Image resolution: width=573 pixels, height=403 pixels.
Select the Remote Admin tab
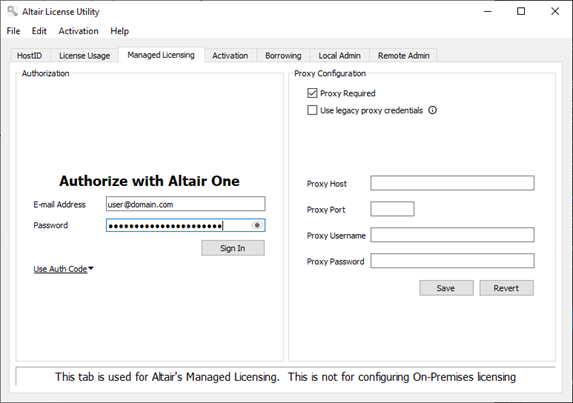[x=403, y=56]
